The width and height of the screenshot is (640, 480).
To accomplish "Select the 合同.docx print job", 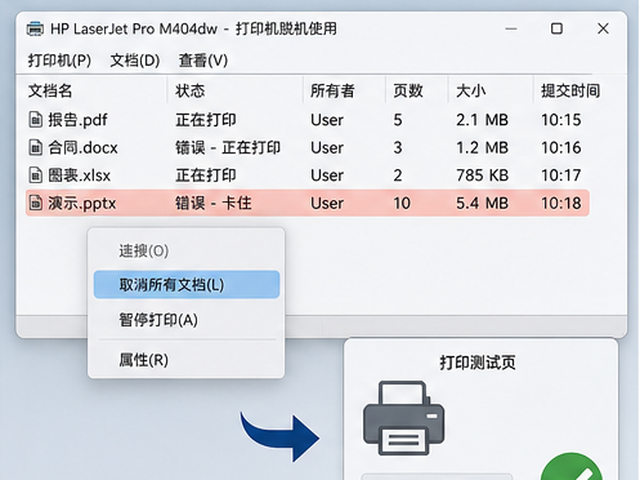I will pyautogui.click(x=307, y=148).
